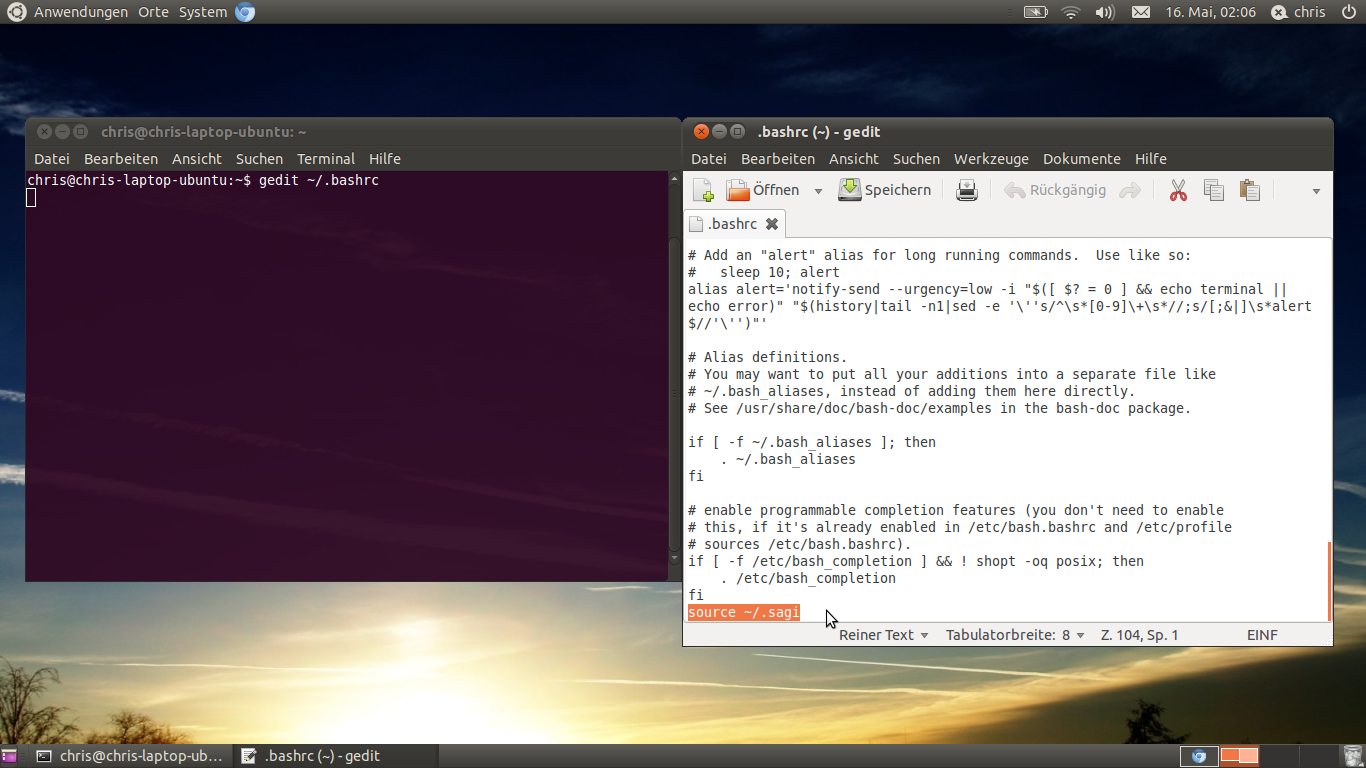The image size is (1366, 768).
Task: Click the redo arrow icon
Action: [x=1128, y=189]
